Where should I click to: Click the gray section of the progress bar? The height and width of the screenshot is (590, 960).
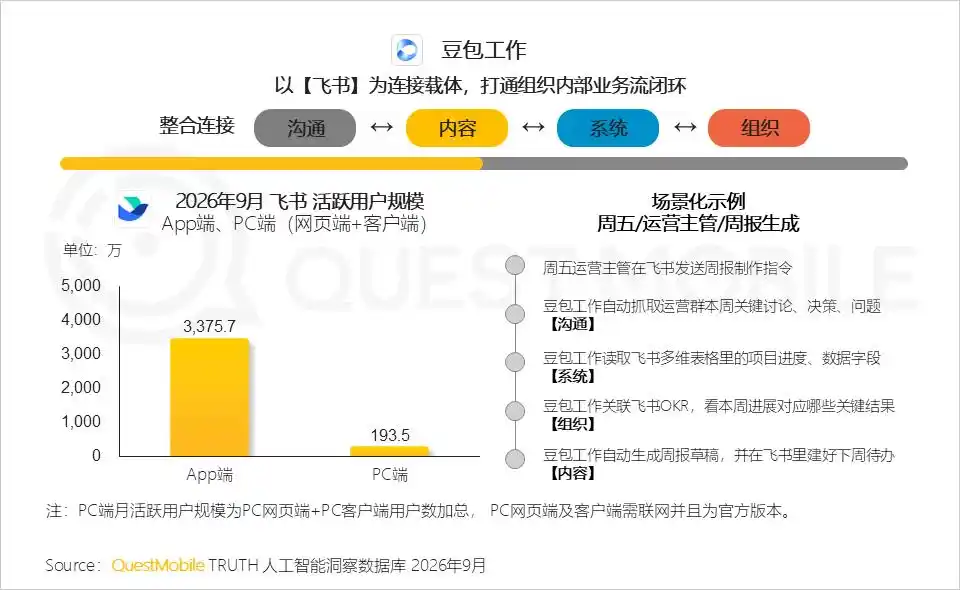tap(695, 163)
